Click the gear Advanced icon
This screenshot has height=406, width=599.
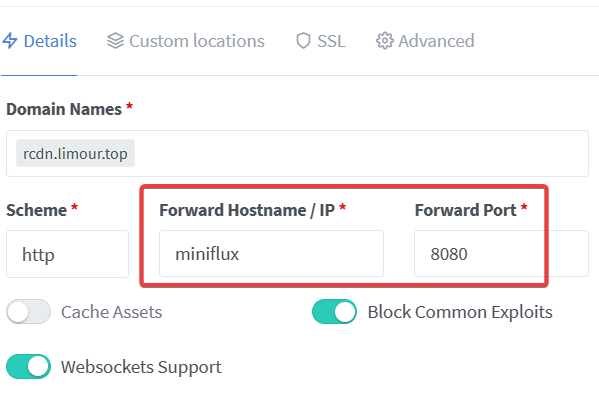[385, 41]
